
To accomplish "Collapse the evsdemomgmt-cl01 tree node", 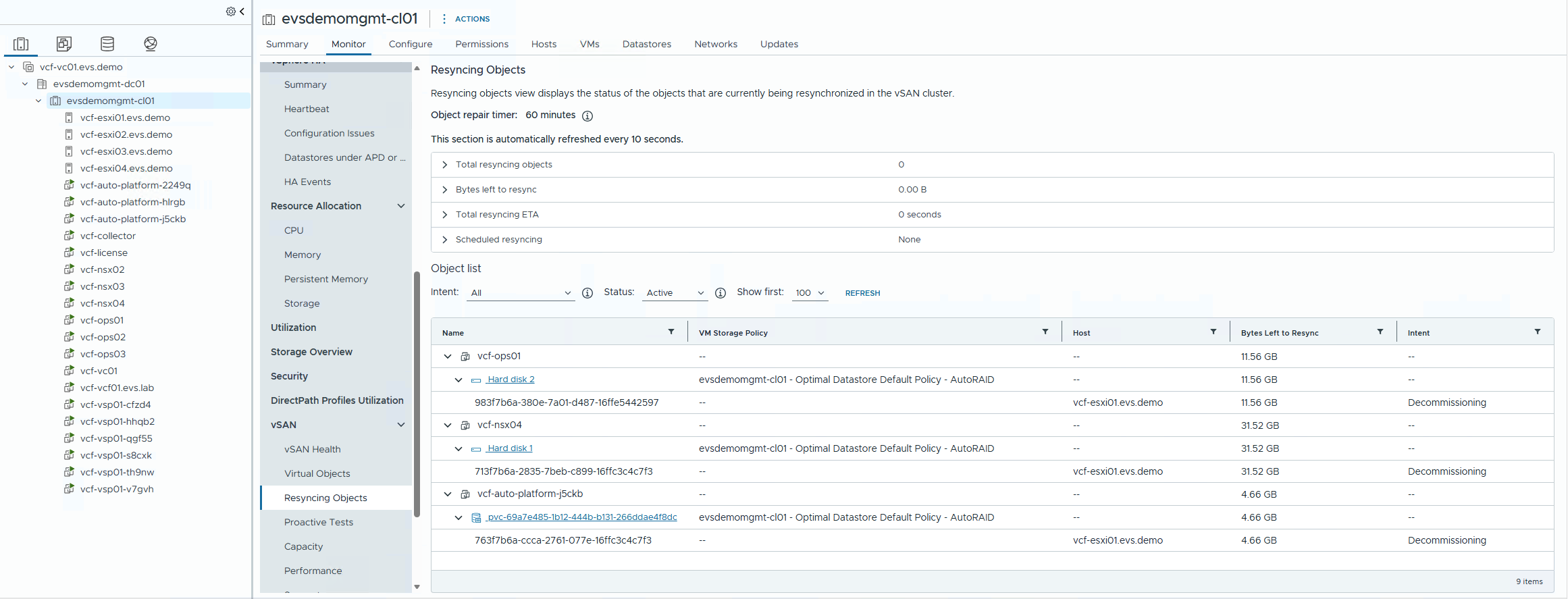I will pyautogui.click(x=38, y=101).
